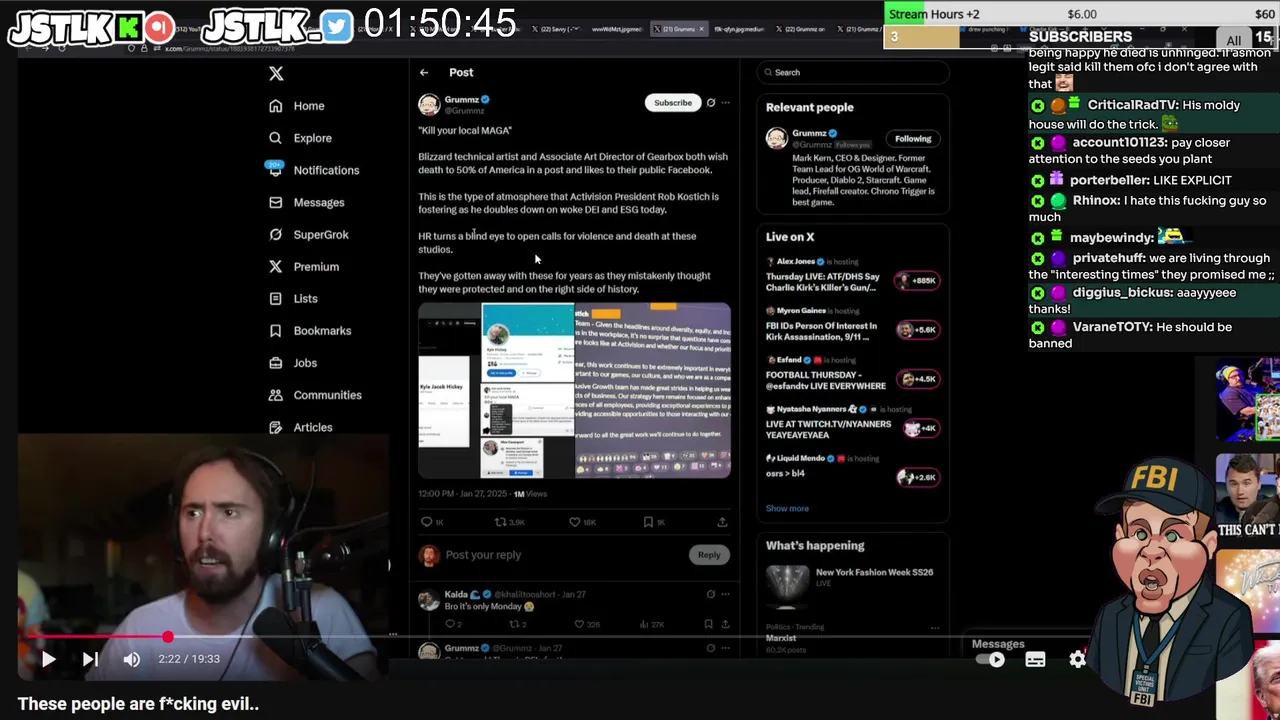Click the share icon on the main post
Image resolution: width=1280 pixels, height=720 pixels.
point(722,522)
